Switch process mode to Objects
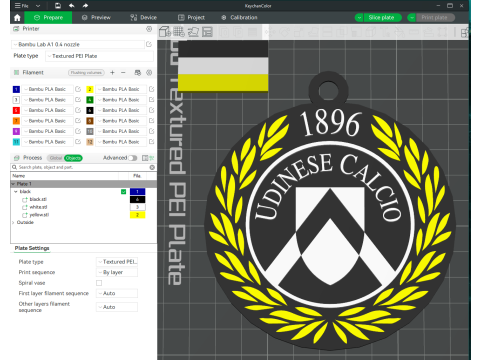The height and width of the screenshot is (360, 480). pyautogui.click(x=73, y=158)
